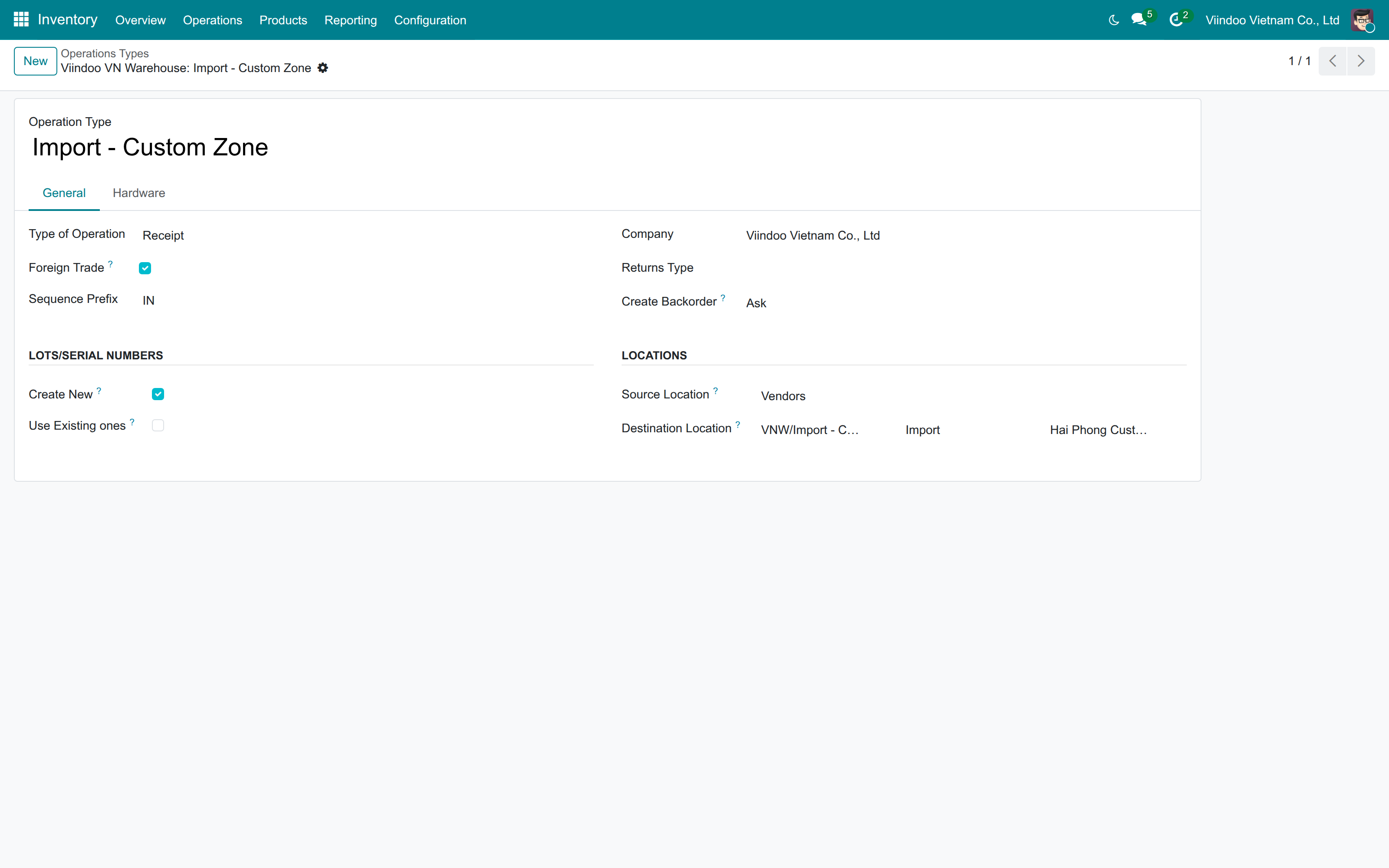
Task: Go to previous record arrow
Action: (x=1332, y=61)
